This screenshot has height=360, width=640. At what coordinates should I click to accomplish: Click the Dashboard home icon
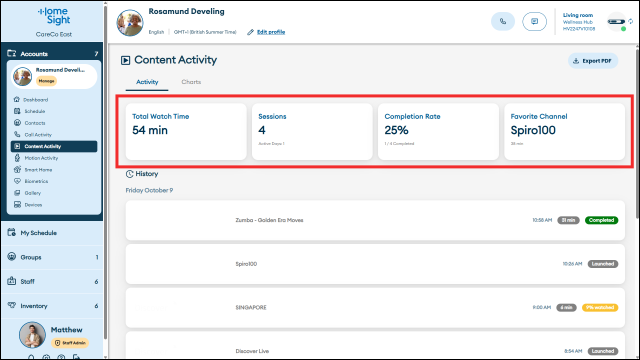pos(17,99)
